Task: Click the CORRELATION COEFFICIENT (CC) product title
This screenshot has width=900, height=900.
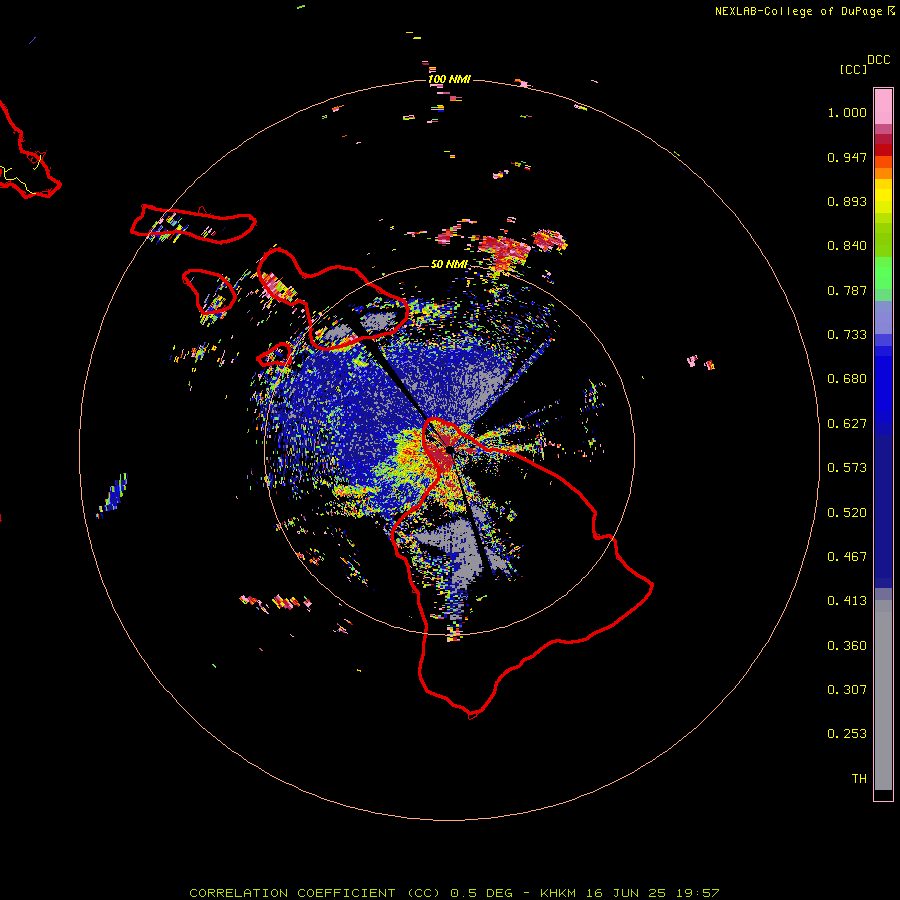Action: click(315, 893)
